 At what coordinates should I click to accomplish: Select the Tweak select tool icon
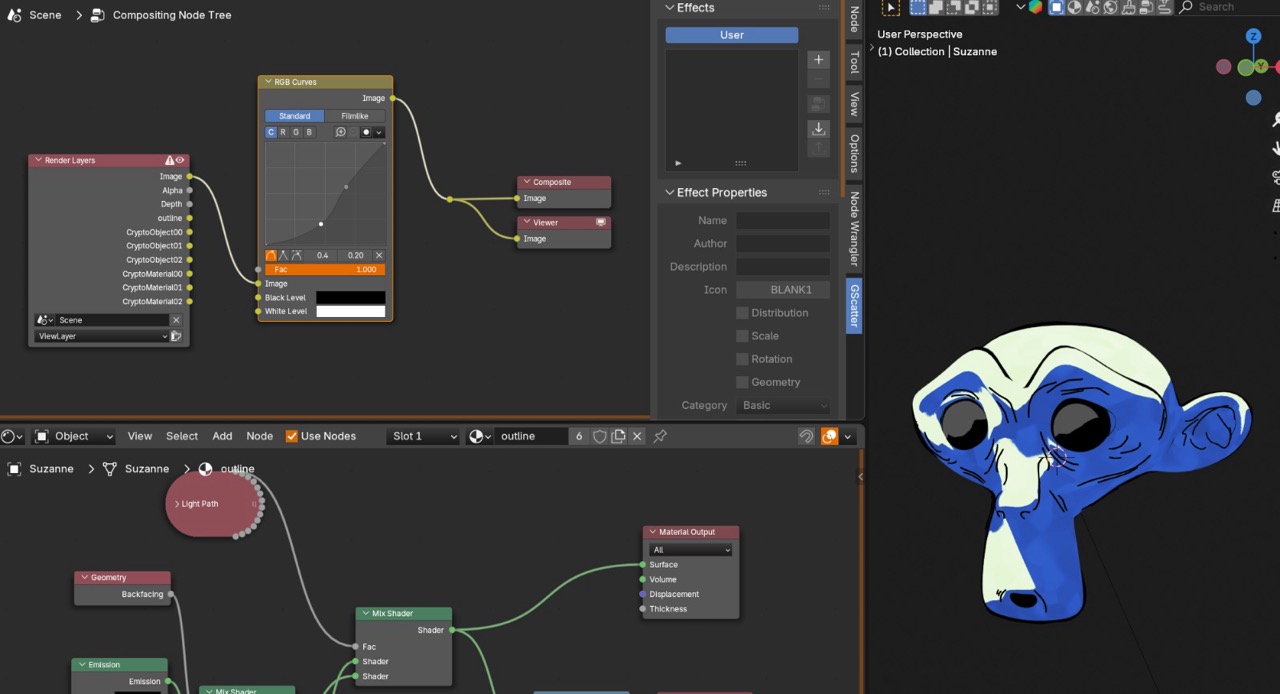(890, 7)
